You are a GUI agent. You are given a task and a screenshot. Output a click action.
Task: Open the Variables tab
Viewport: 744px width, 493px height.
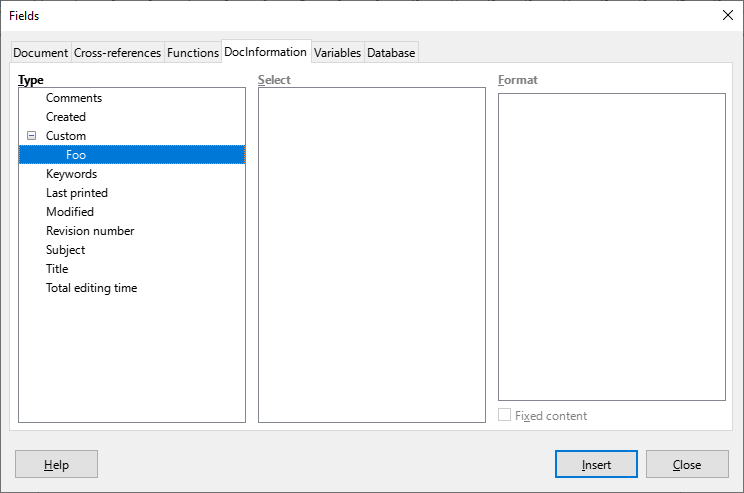click(337, 53)
